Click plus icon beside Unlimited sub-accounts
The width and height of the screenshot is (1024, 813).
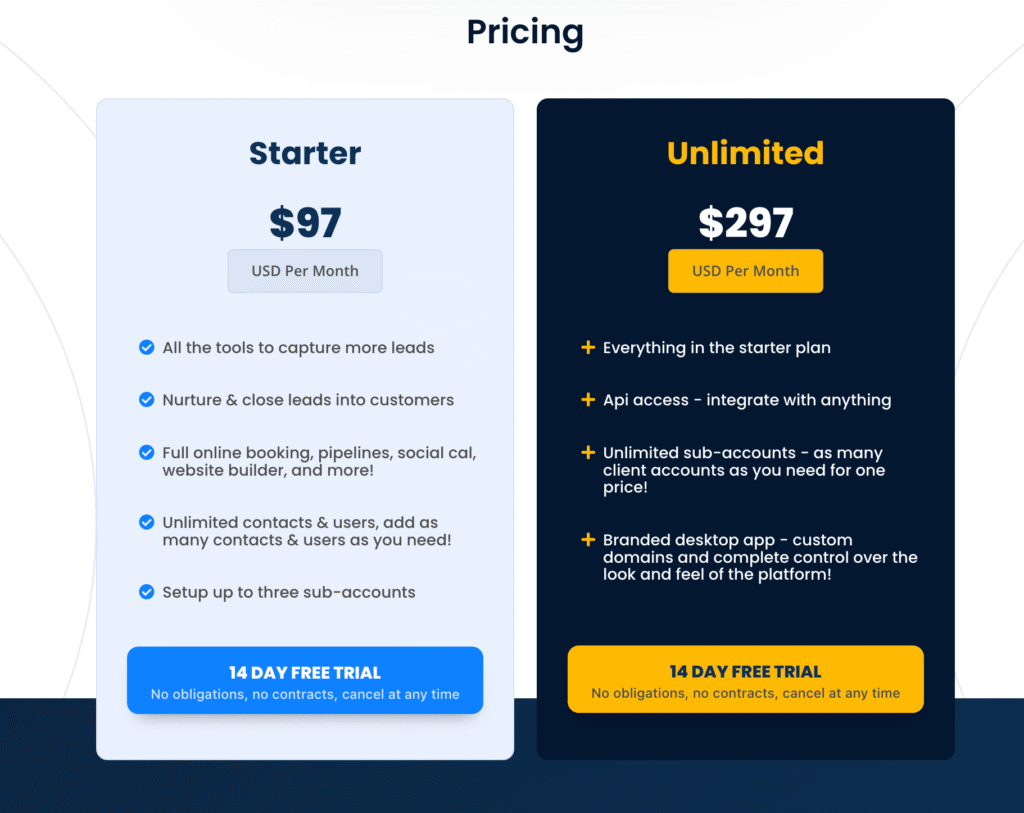tap(588, 453)
